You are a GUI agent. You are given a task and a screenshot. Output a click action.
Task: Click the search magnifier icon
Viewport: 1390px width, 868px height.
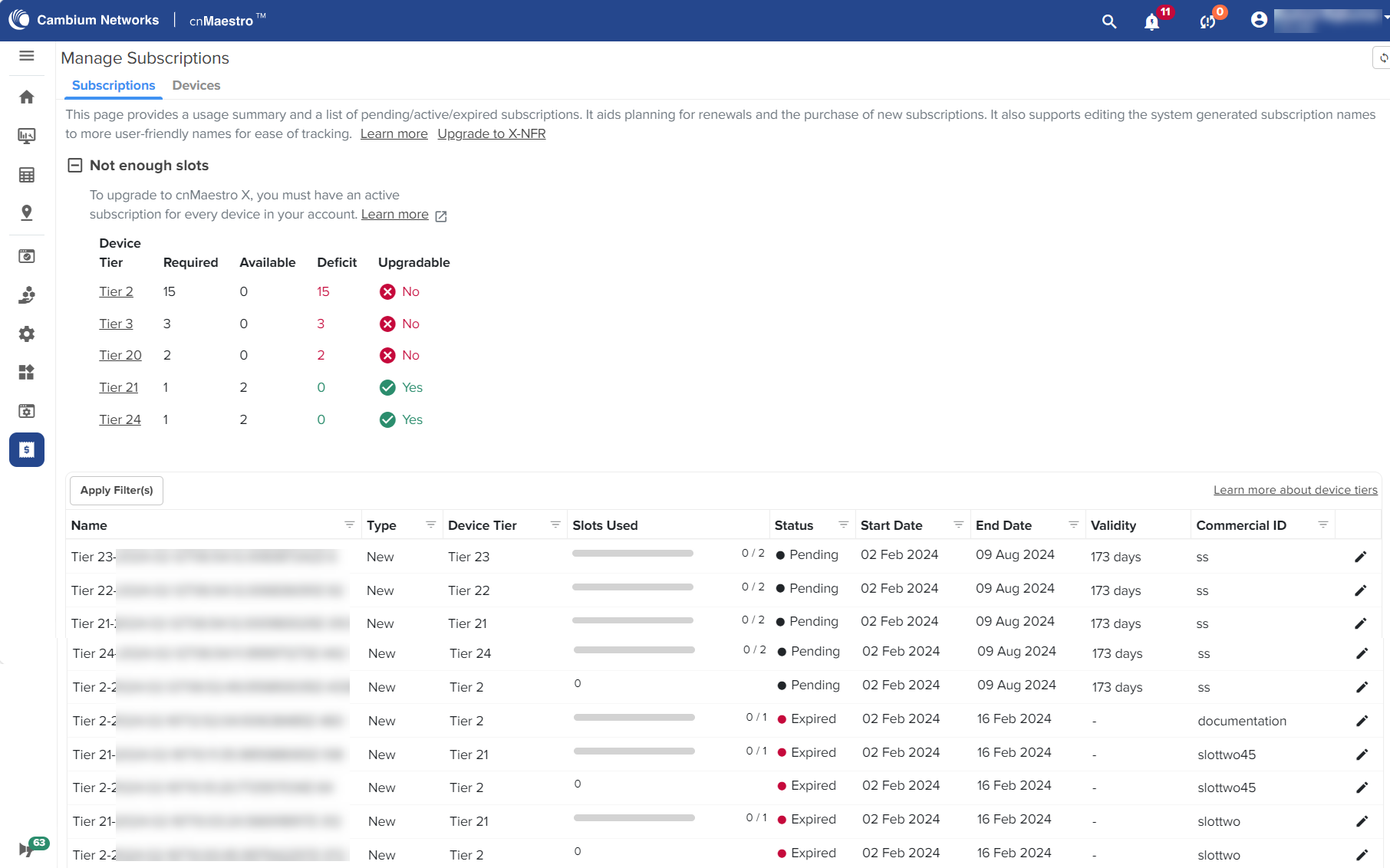[x=1108, y=21]
